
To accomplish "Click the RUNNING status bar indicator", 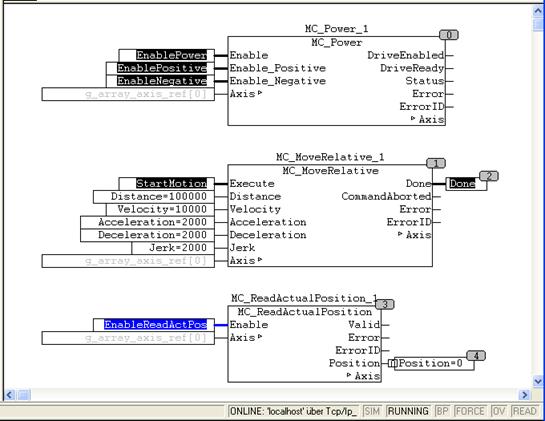I will pos(408,412).
